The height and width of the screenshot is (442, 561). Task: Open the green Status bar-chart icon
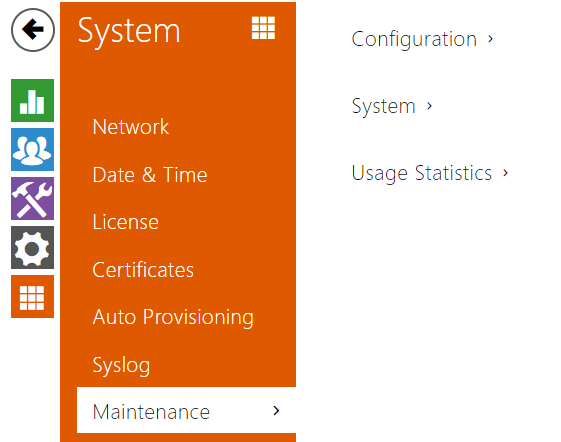pyautogui.click(x=33, y=101)
